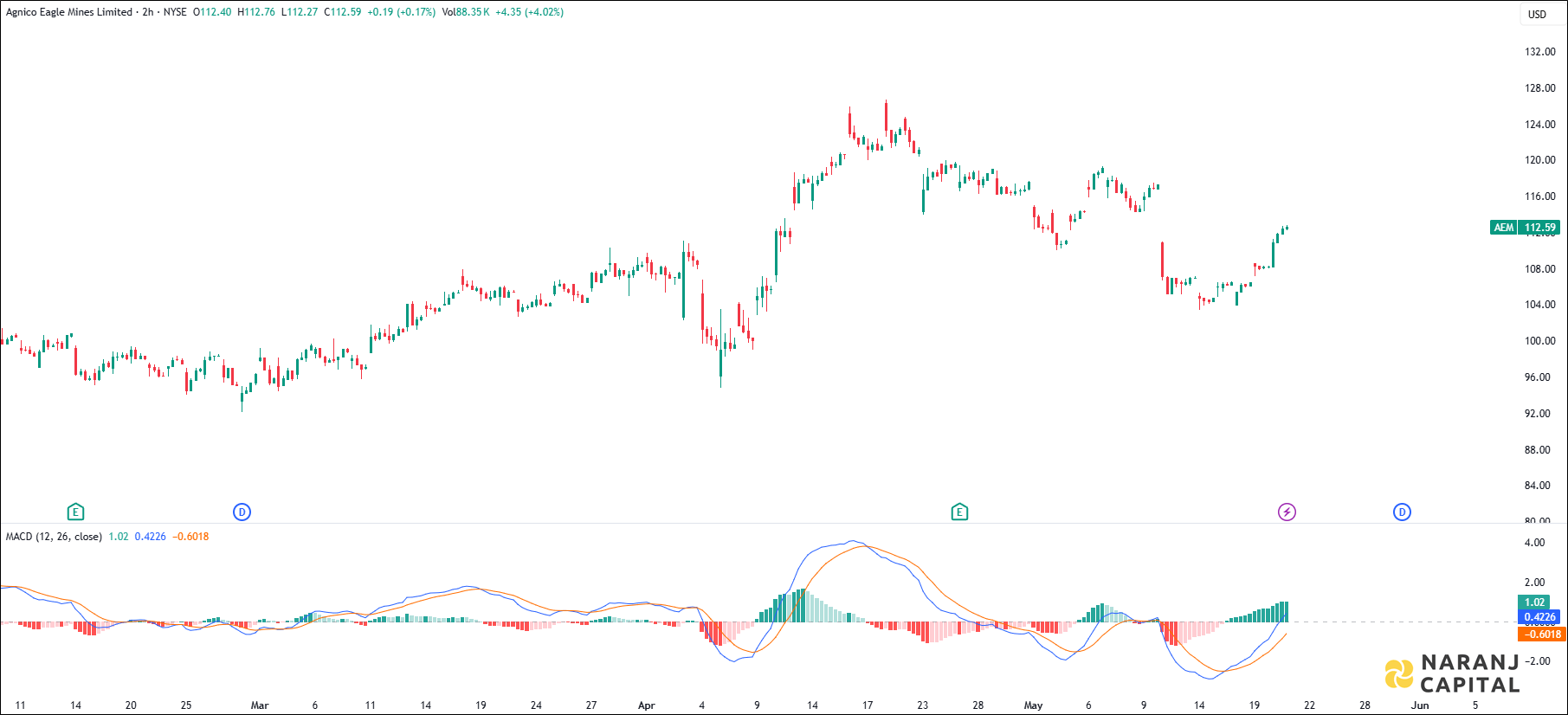Click the 104.00 price axis label

coord(1540,305)
